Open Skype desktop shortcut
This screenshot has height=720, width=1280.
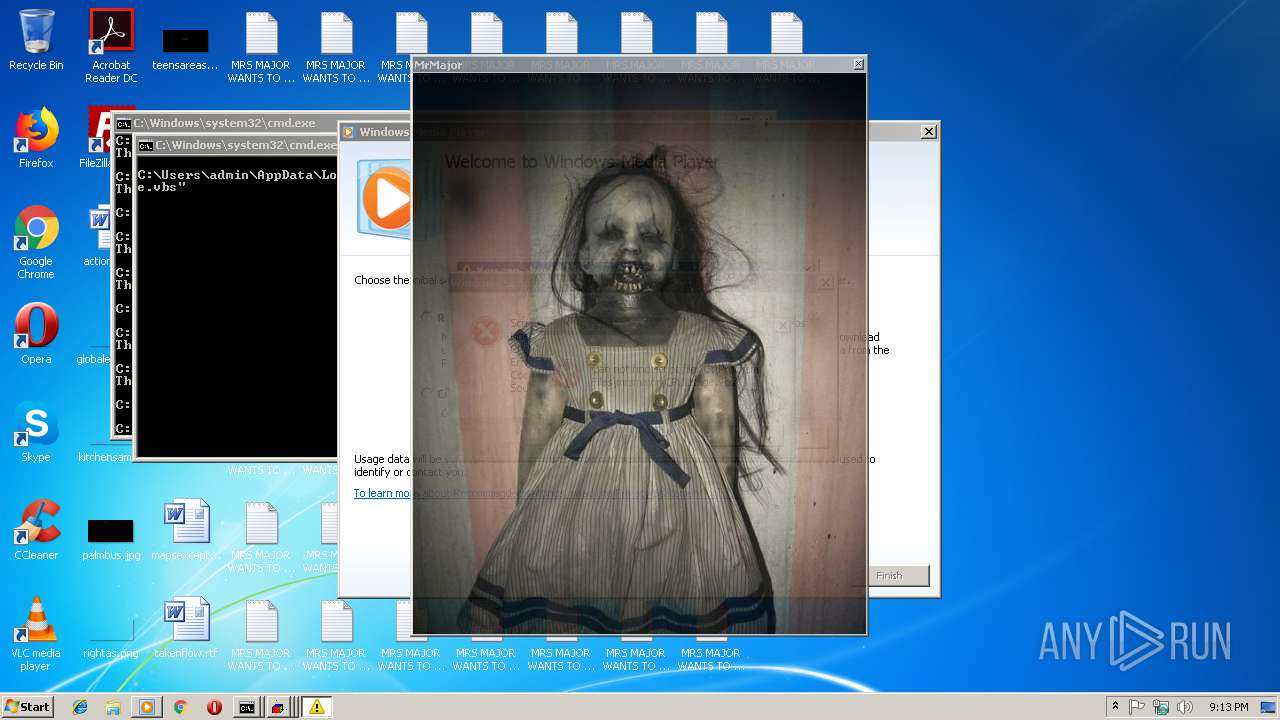[36, 432]
